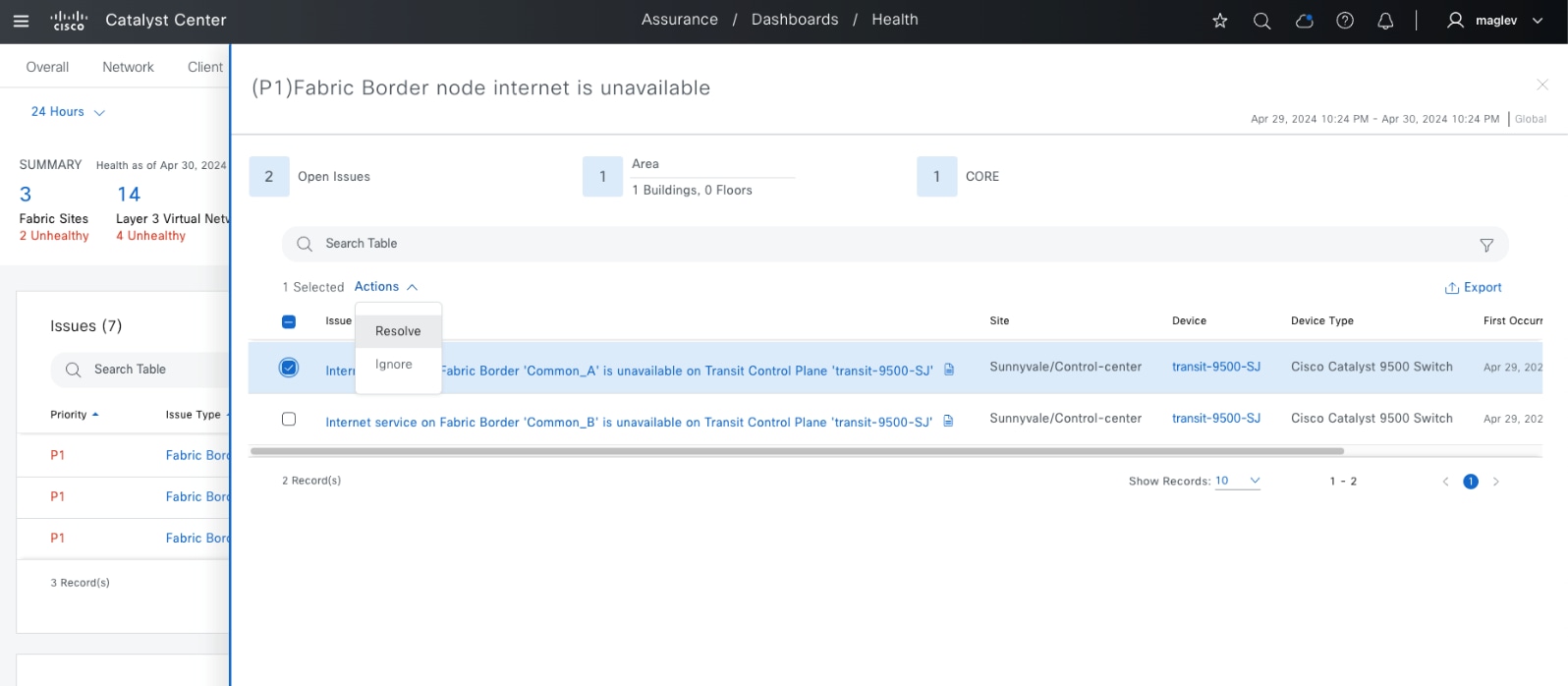Choose Ignore from the Actions menu
Screen dimensions: 1568x686
coord(394,365)
